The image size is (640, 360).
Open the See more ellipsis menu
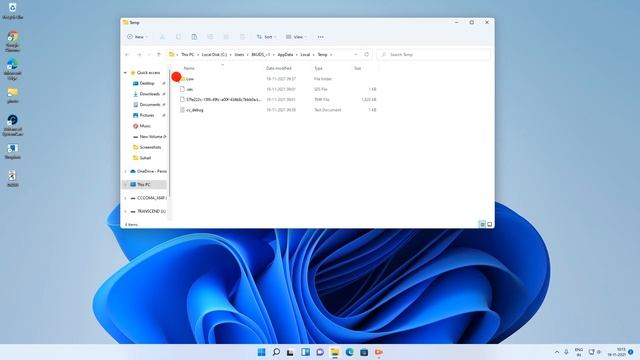(x=321, y=37)
